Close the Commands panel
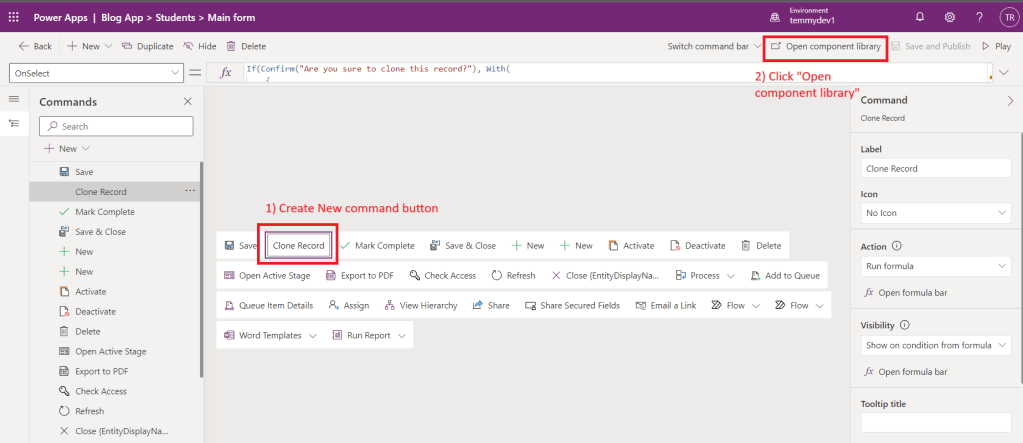Screen dimensions: 1023x443 coord(188,101)
